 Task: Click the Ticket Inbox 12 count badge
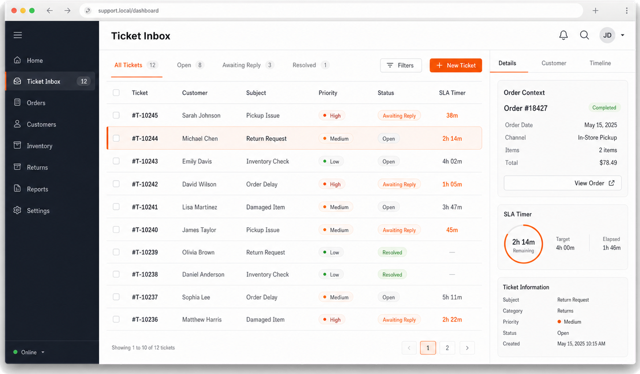pyautogui.click(x=84, y=81)
